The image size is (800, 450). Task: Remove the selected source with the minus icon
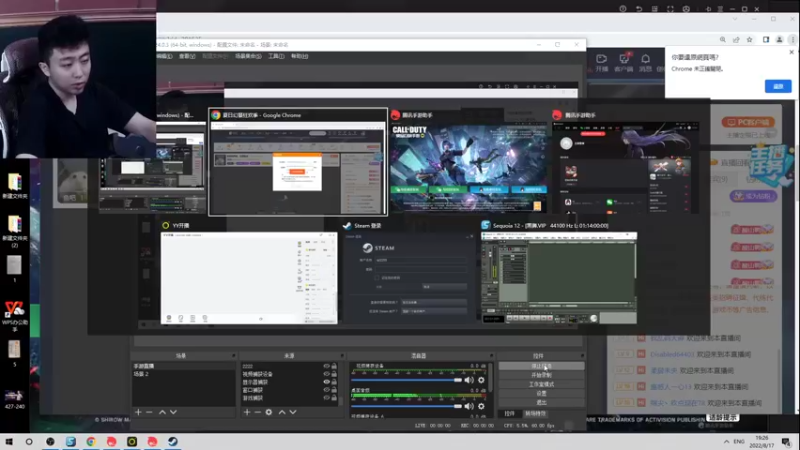pyautogui.click(x=258, y=412)
